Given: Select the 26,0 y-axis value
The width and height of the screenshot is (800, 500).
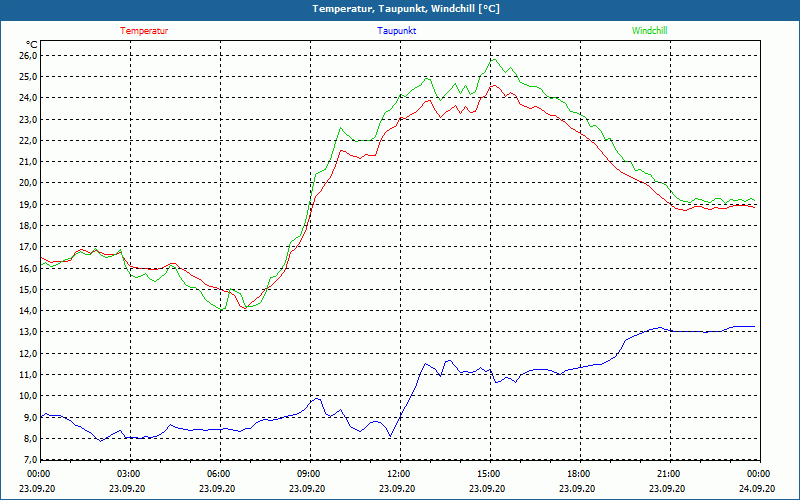Looking at the screenshot, I should 28,55.
